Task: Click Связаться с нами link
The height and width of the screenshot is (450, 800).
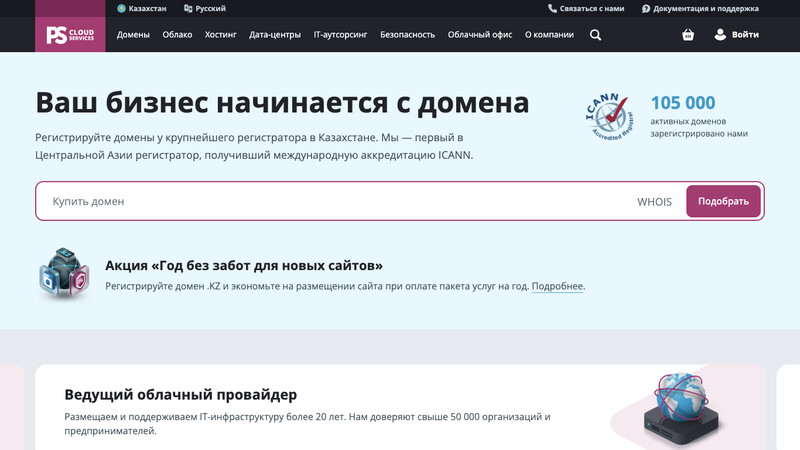Action: click(586, 8)
